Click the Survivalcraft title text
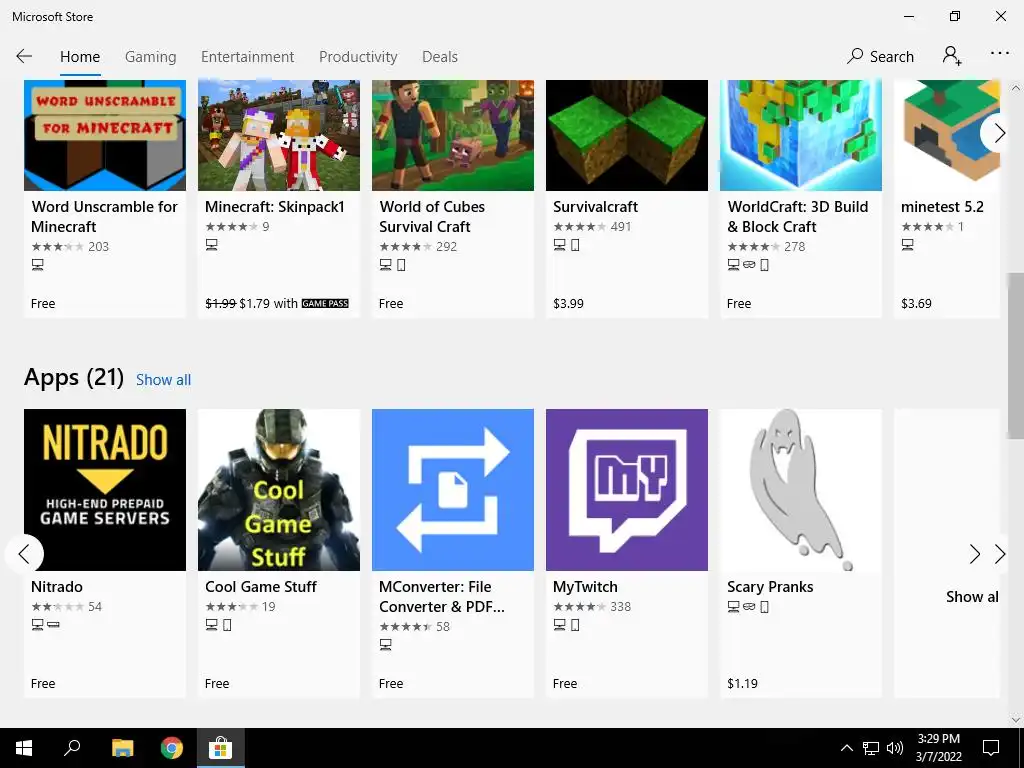 click(x=596, y=206)
